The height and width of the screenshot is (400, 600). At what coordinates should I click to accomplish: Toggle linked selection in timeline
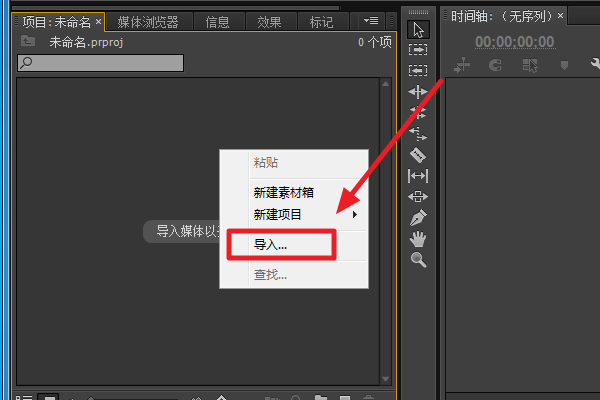tap(530, 65)
